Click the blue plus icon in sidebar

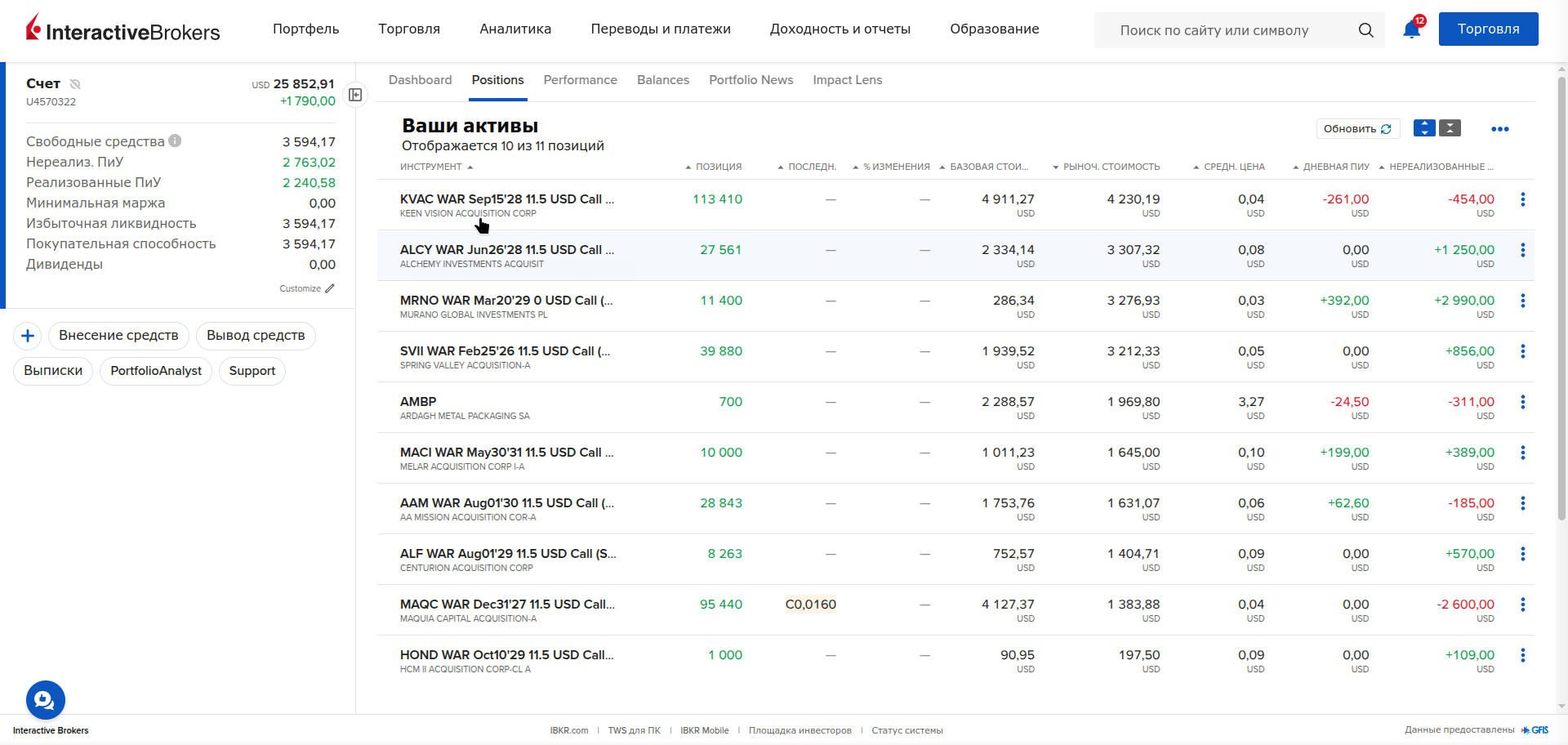pyautogui.click(x=28, y=336)
